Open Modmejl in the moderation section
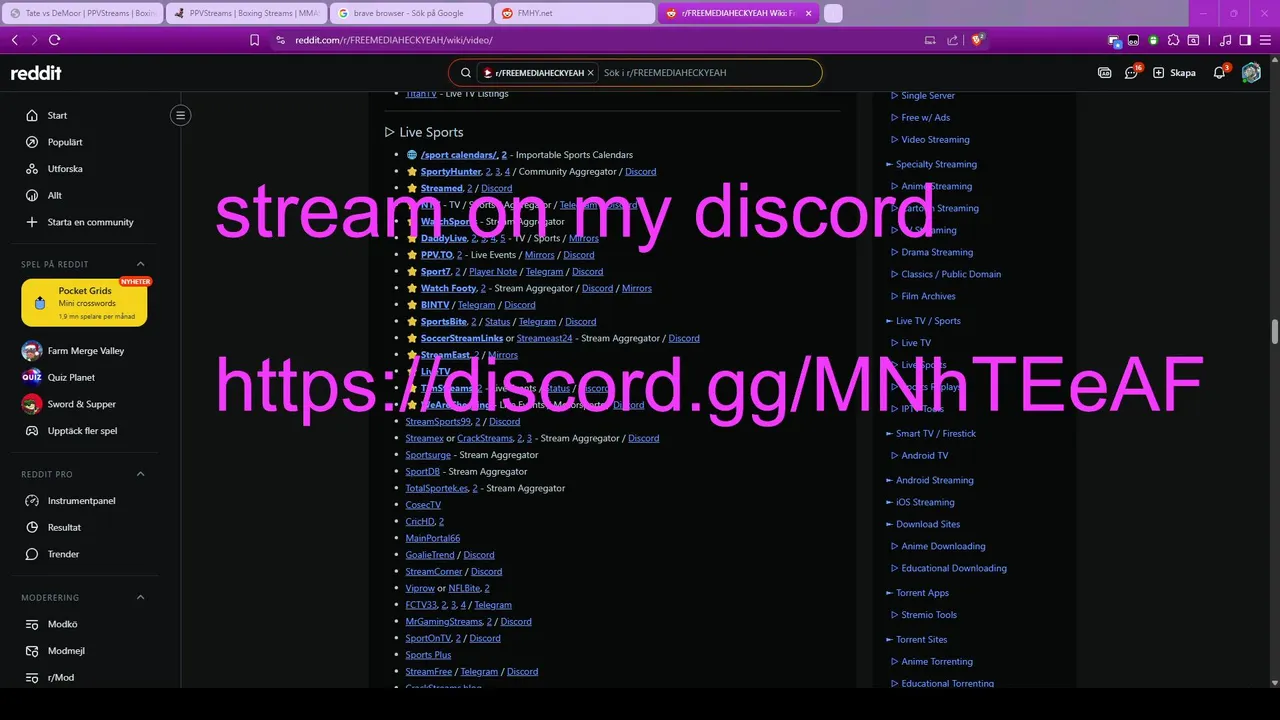Screen dimensions: 1280x720 pyautogui.click(x=66, y=651)
